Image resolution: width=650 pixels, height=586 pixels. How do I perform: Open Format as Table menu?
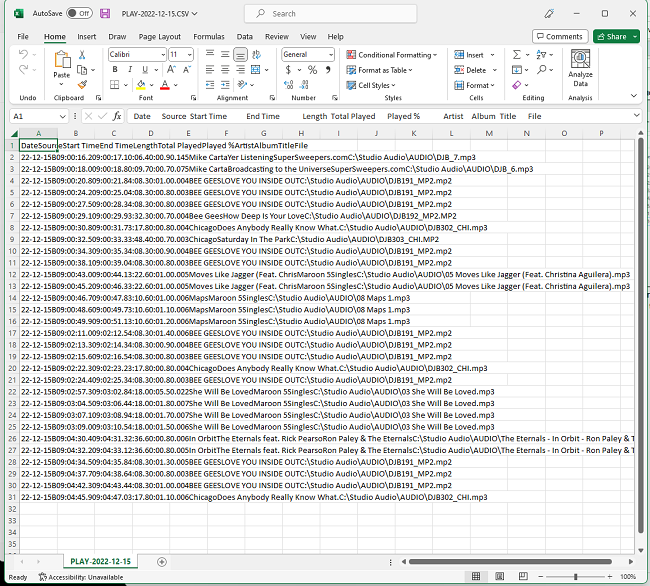[379, 70]
